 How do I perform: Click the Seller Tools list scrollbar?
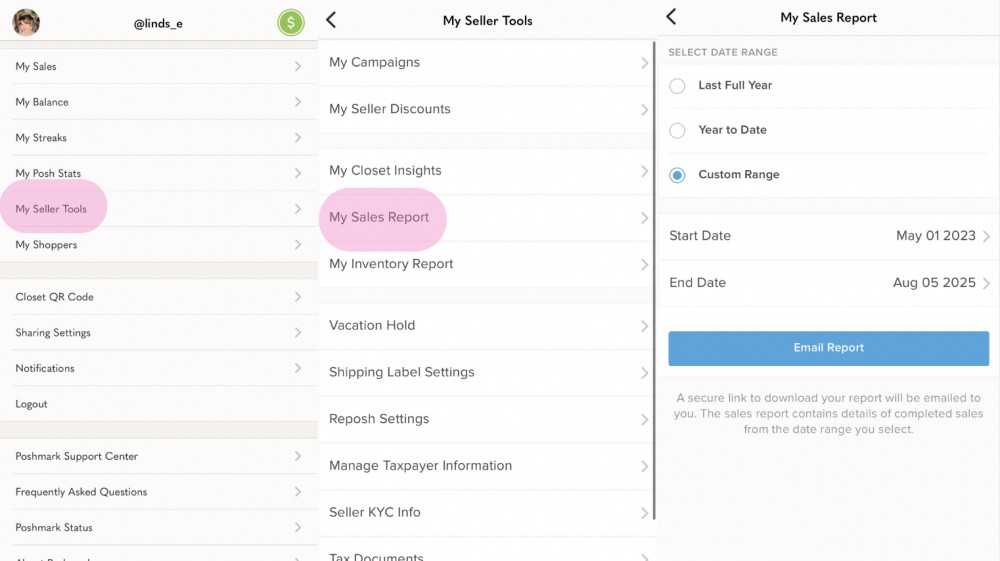(654, 280)
